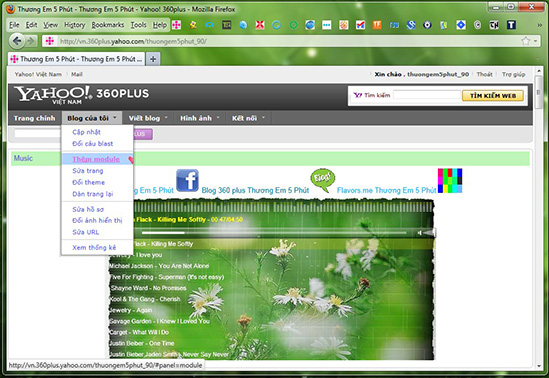Click the colorful Flavors.me squares icon

[x=450, y=181]
